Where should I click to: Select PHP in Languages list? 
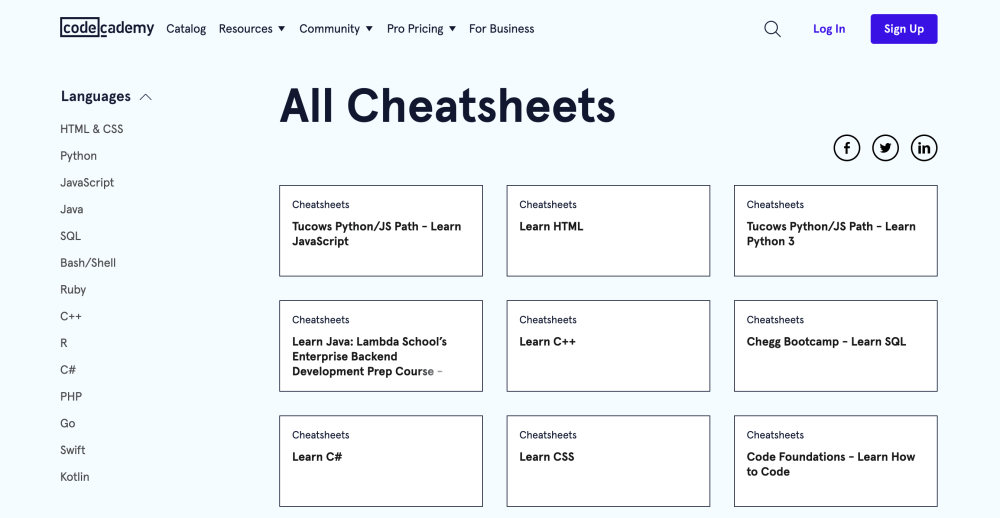pyautogui.click(x=71, y=397)
